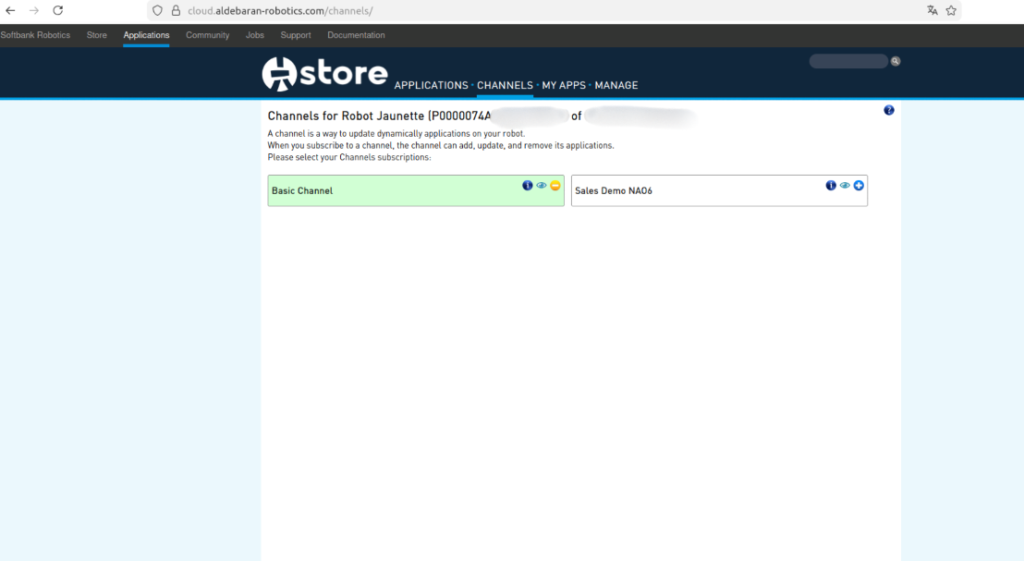Go back using the browser back arrow
Screen dimensions: 1024x561
click(10, 10)
